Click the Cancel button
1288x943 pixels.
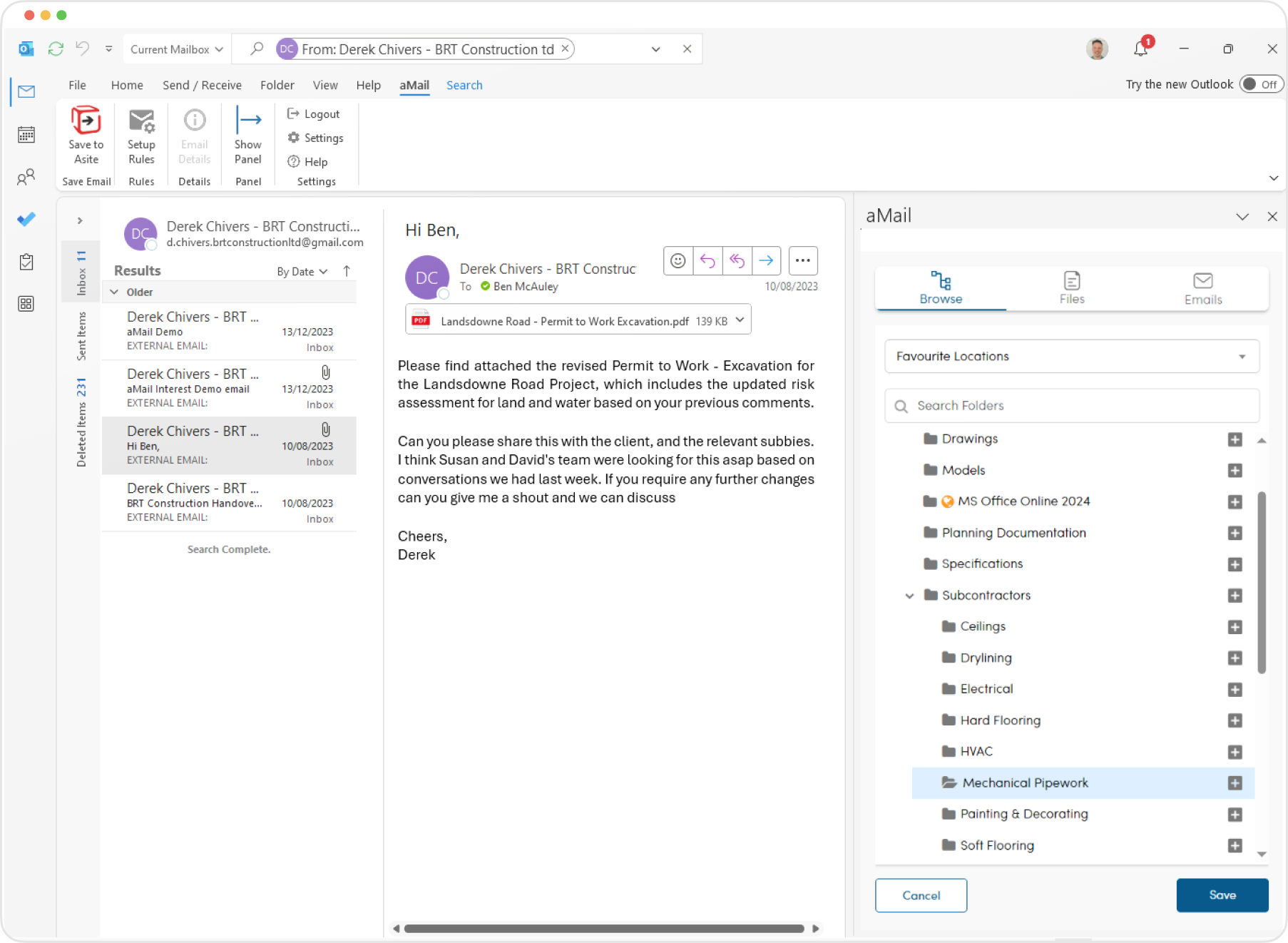coord(921,895)
